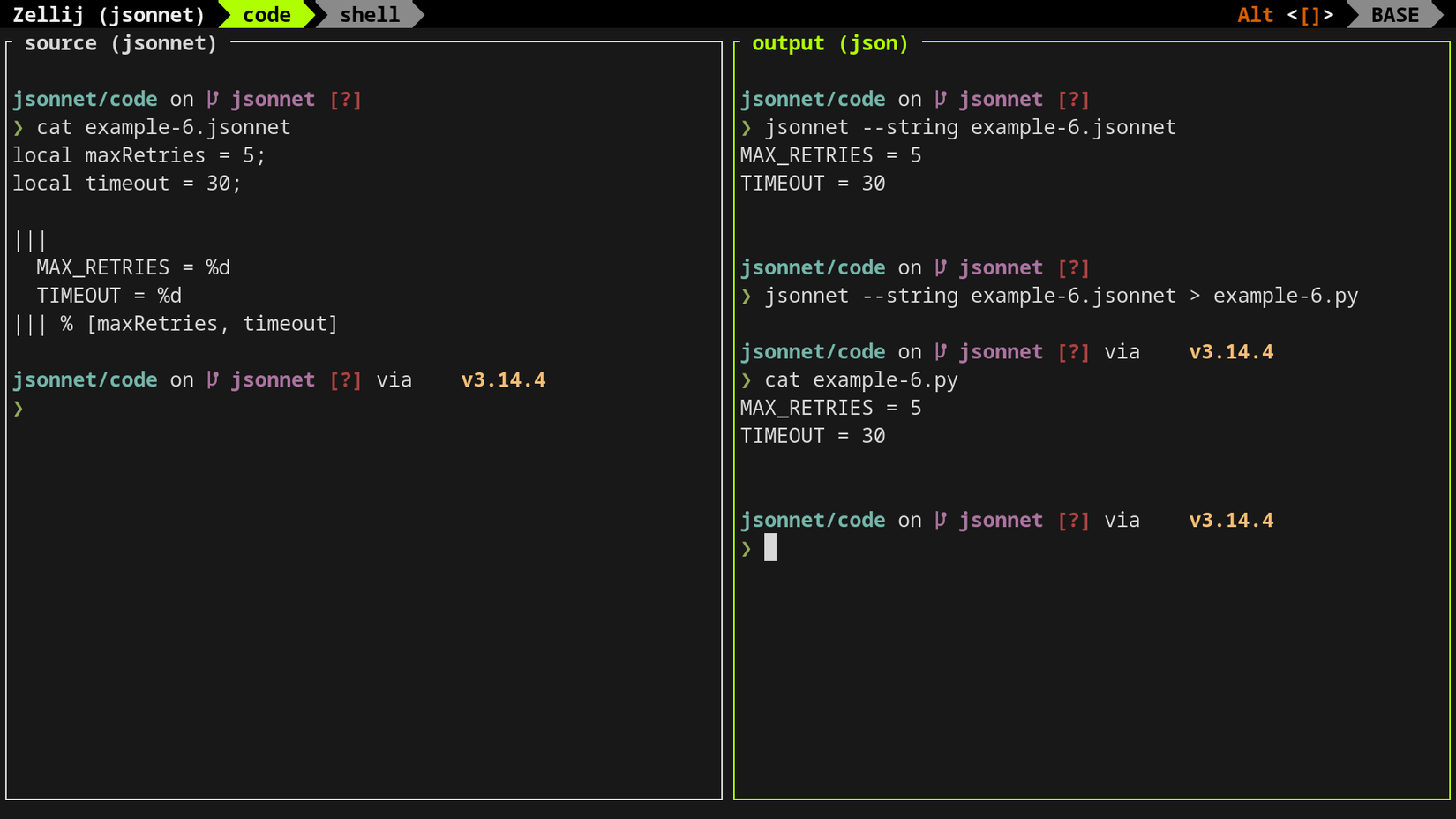Click v3.14.4 version in source pane
The width and height of the screenshot is (1456, 819).
click(503, 379)
